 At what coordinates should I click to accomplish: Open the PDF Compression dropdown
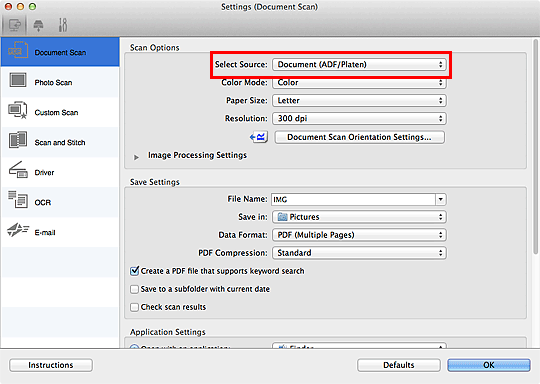359,253
